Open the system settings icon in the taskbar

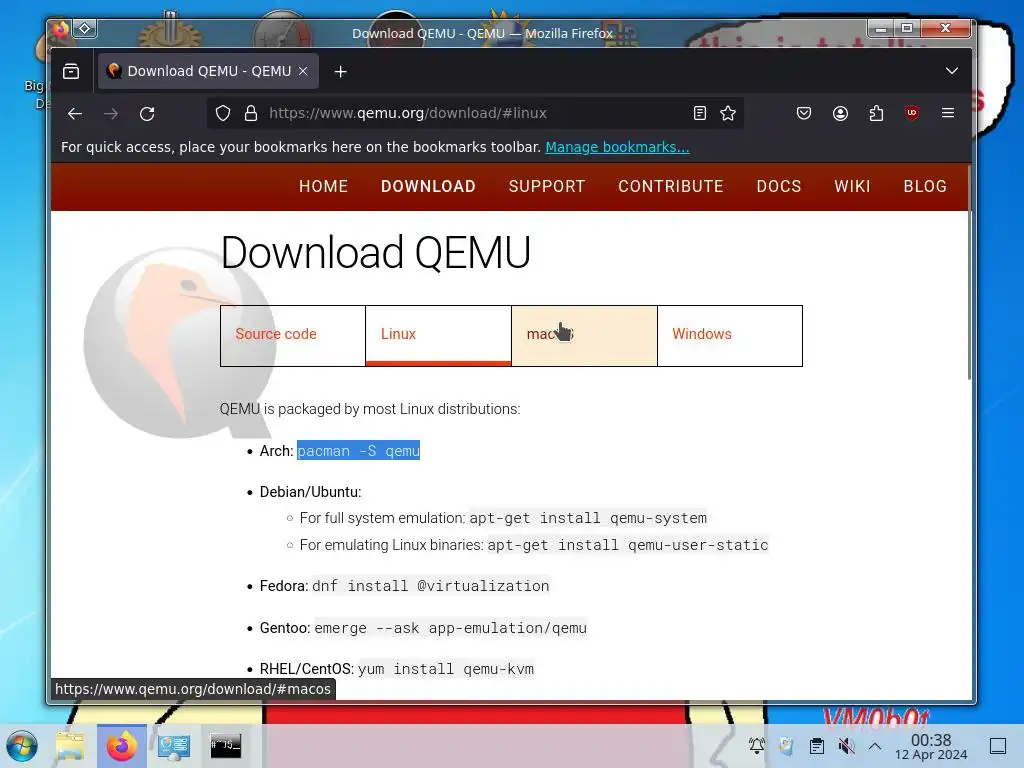174,746
